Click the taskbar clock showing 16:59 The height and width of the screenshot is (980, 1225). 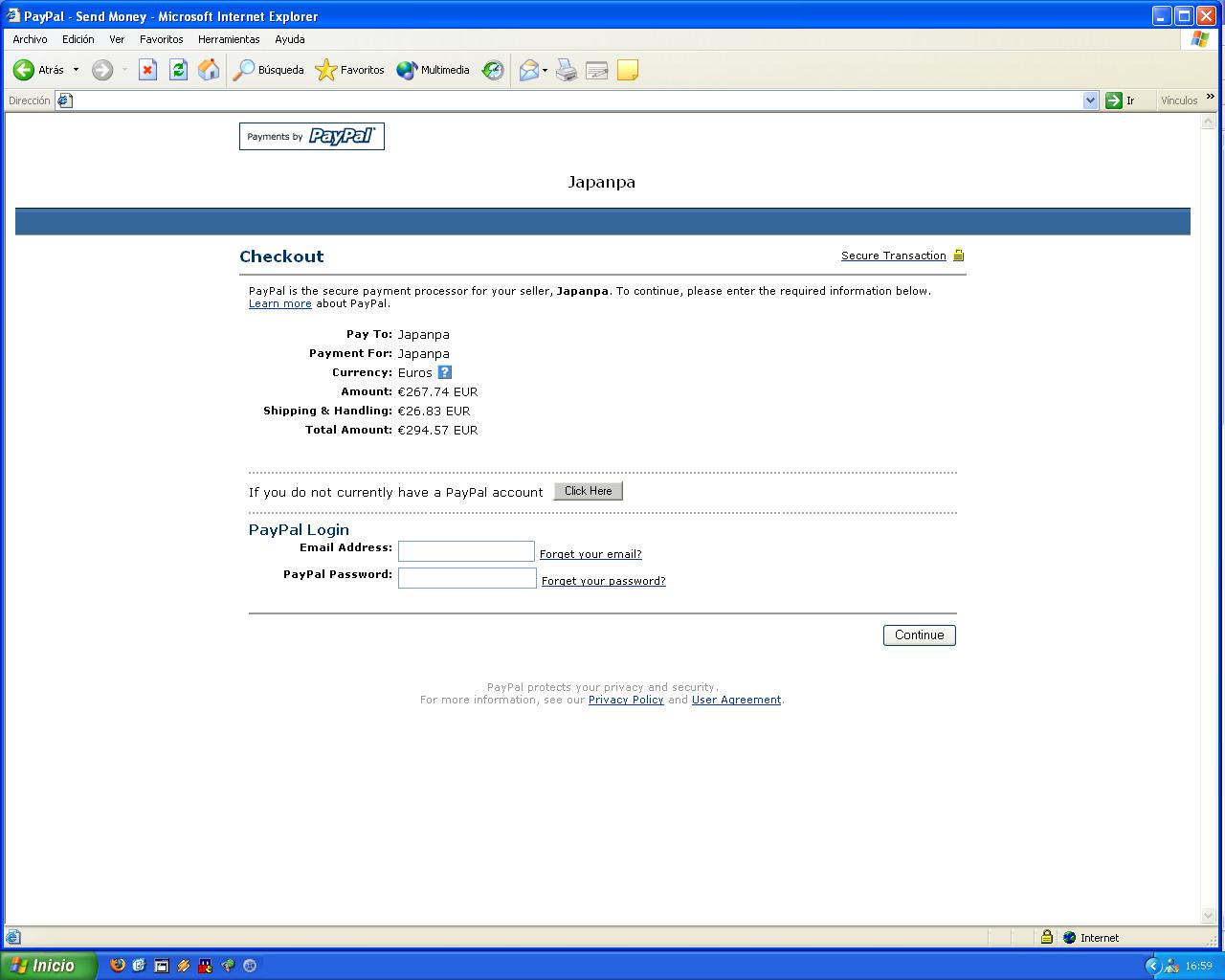(x=1198, y=967)
